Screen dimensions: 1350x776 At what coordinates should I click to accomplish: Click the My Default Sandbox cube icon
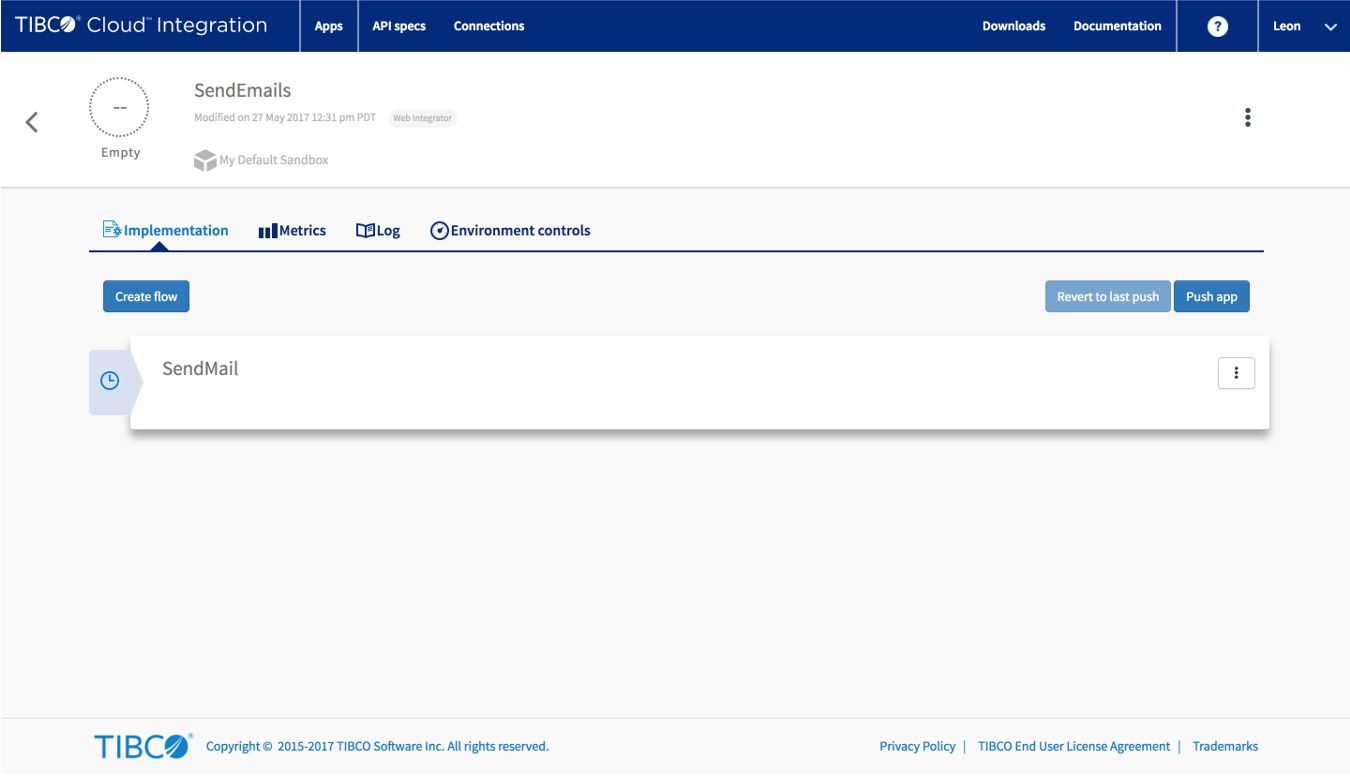205,160
